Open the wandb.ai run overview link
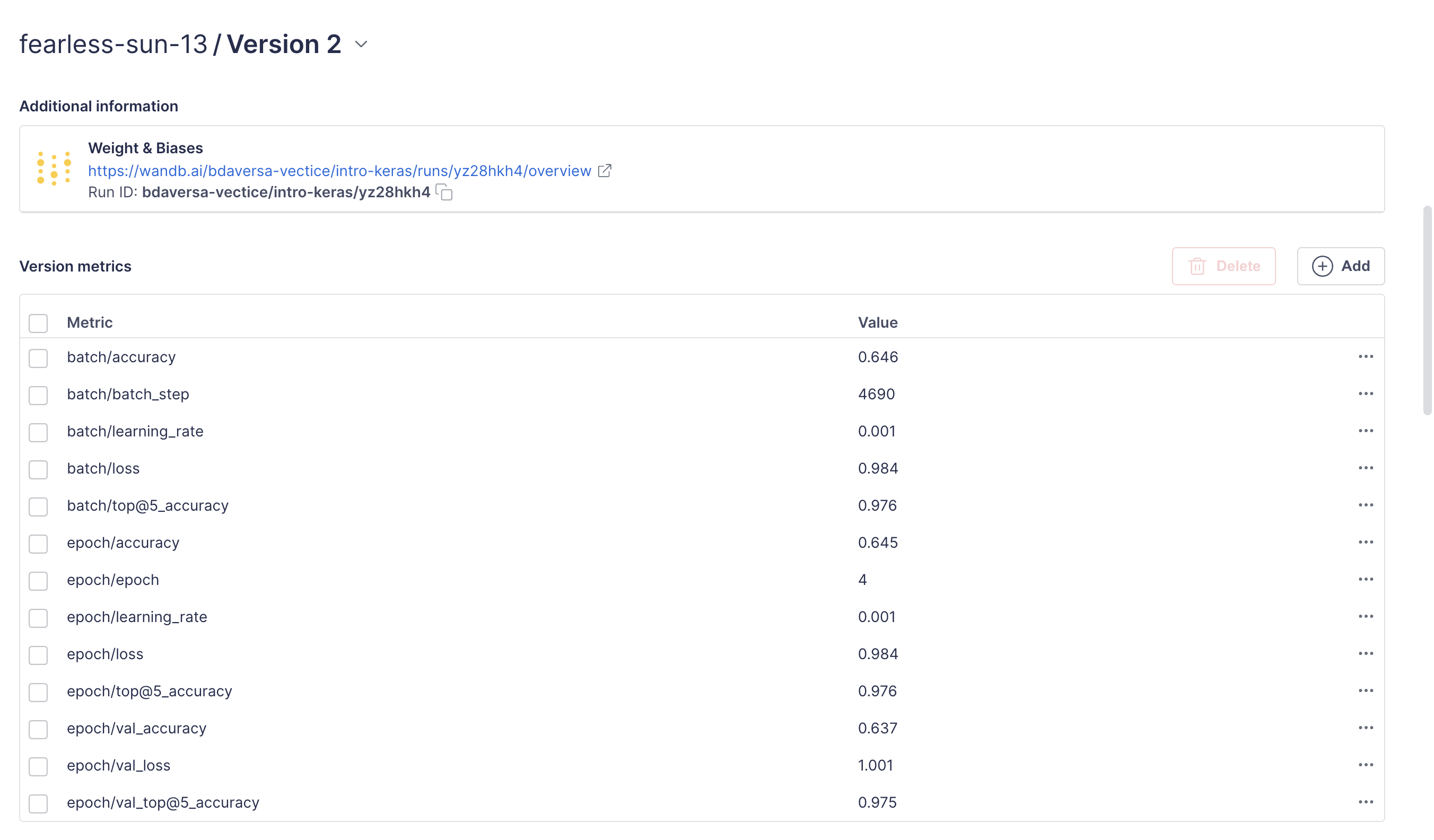1434x840 pixels. pyautogui.click(x=339, y=171)
